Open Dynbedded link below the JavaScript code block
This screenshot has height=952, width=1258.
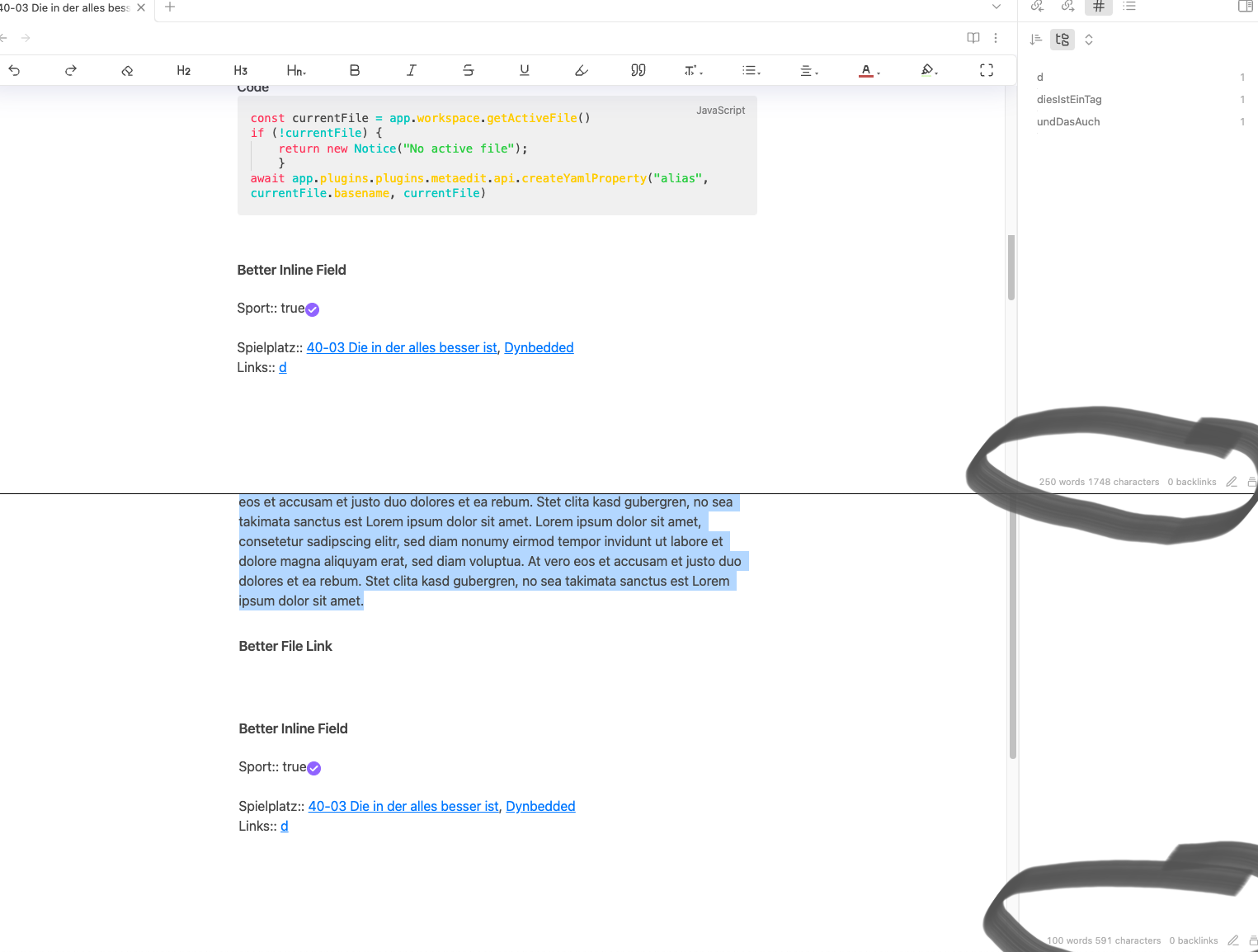(539, 347)
